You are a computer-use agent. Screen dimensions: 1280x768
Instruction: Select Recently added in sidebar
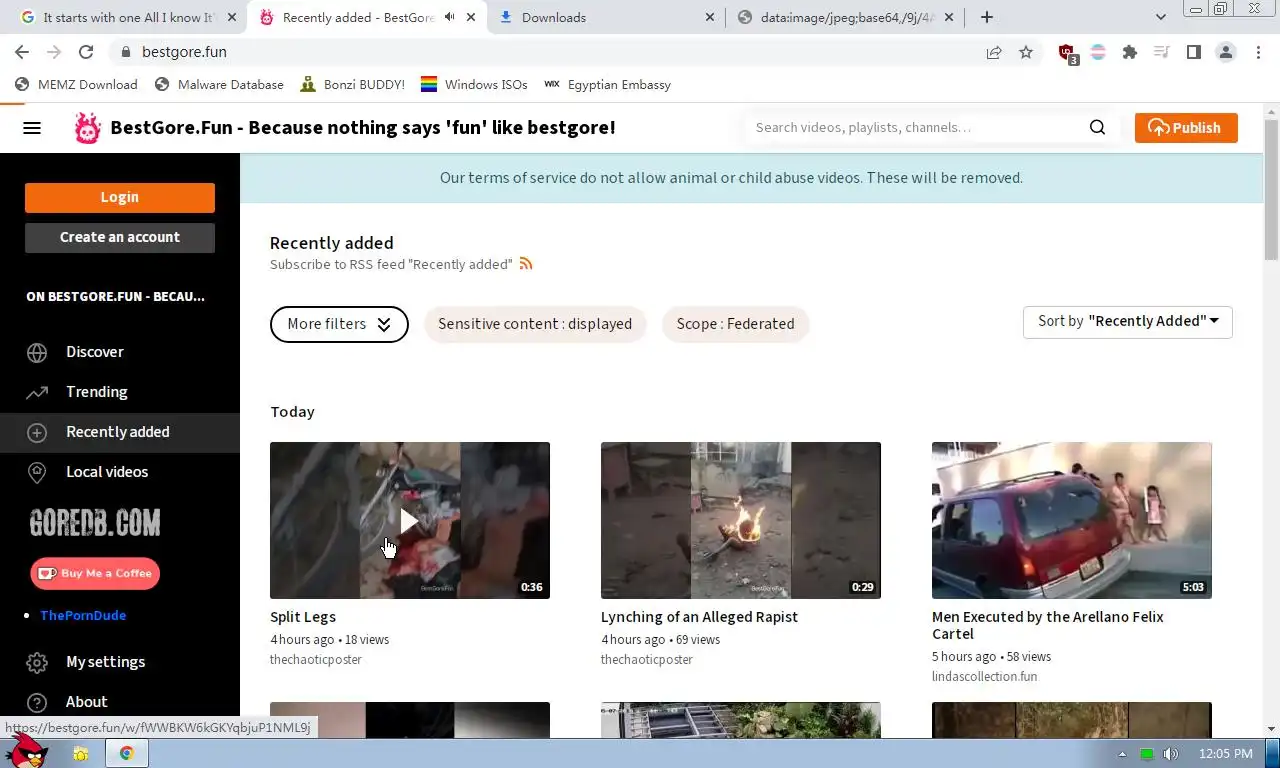tap(120, 432)
